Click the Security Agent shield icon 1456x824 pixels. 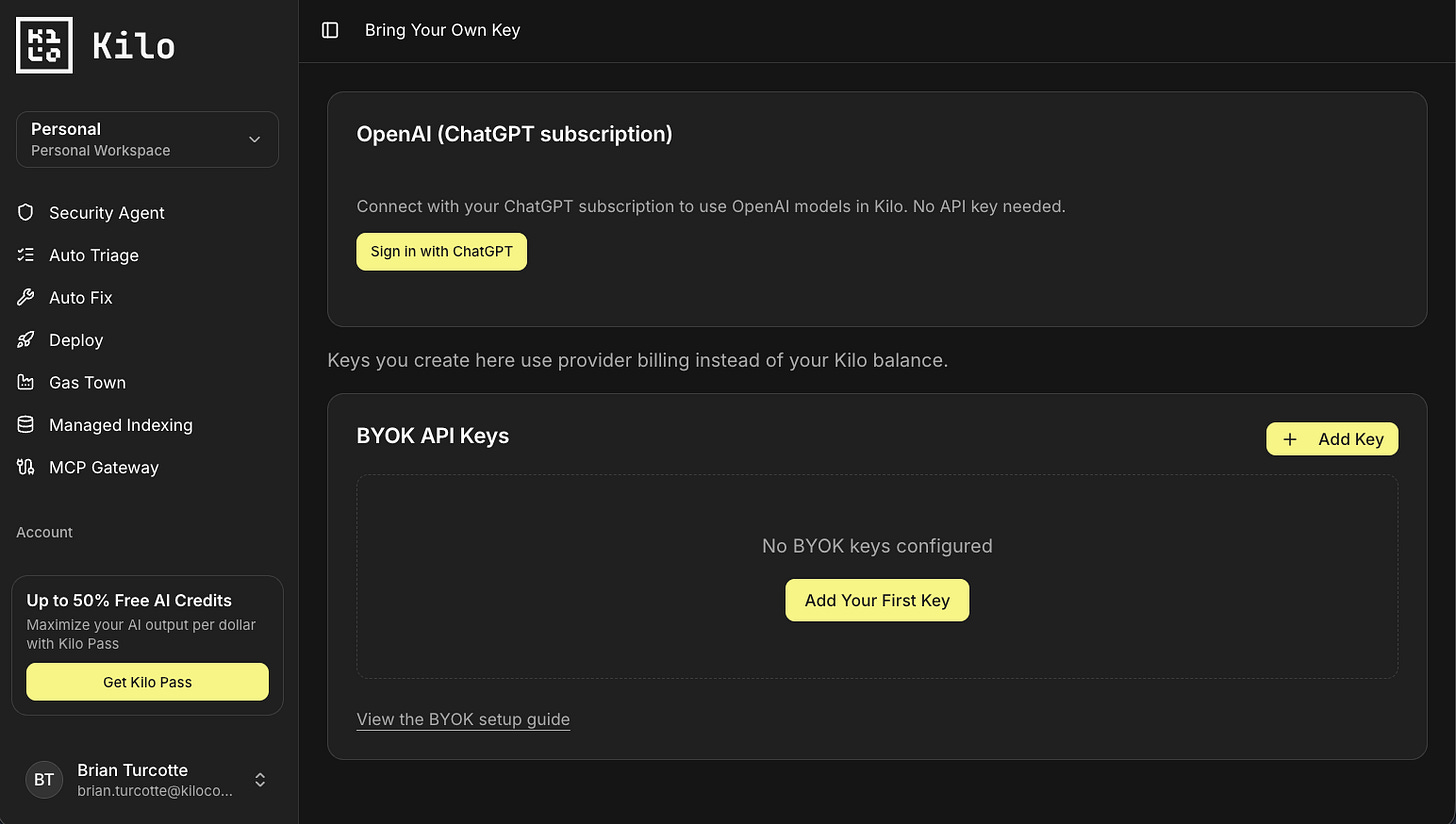(26, 212)
